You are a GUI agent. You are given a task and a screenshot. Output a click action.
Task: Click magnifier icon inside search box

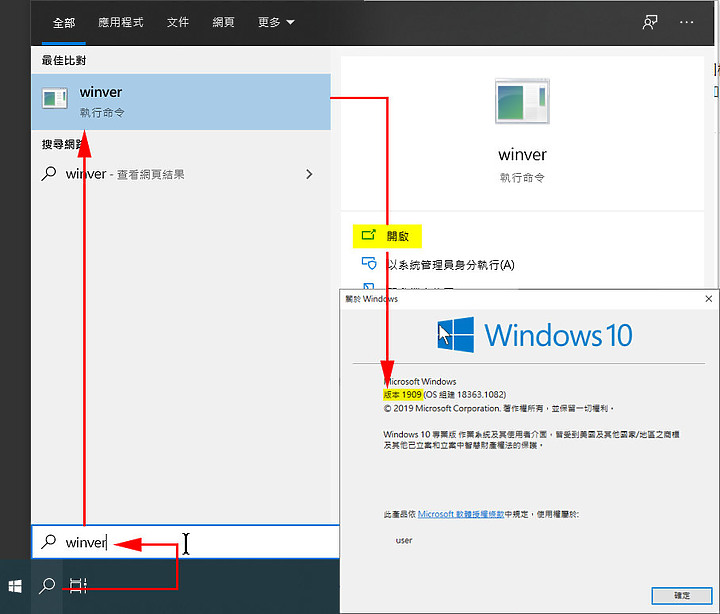tap(48, 542)
